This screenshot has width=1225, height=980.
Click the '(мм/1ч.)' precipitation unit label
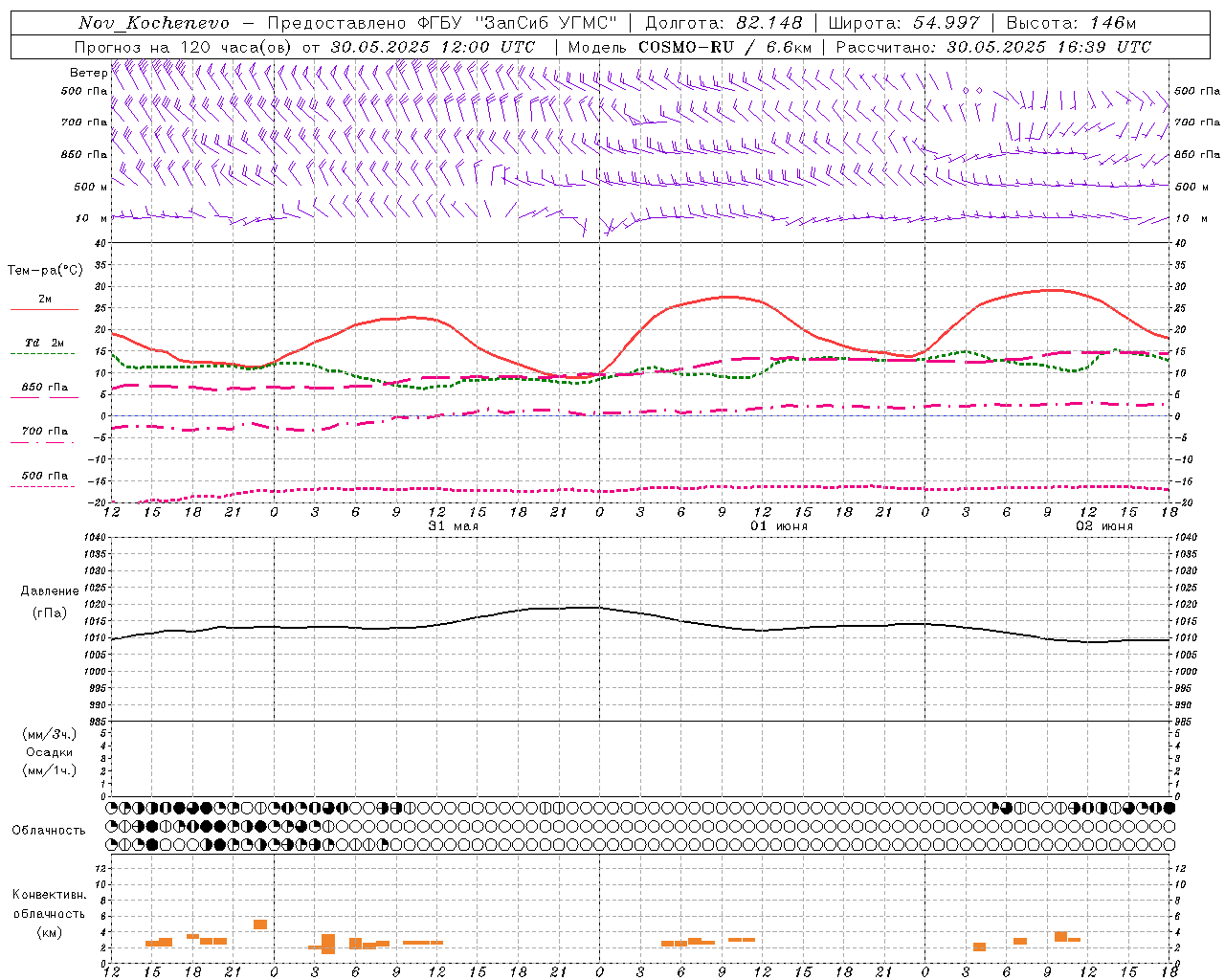(50, 770)
